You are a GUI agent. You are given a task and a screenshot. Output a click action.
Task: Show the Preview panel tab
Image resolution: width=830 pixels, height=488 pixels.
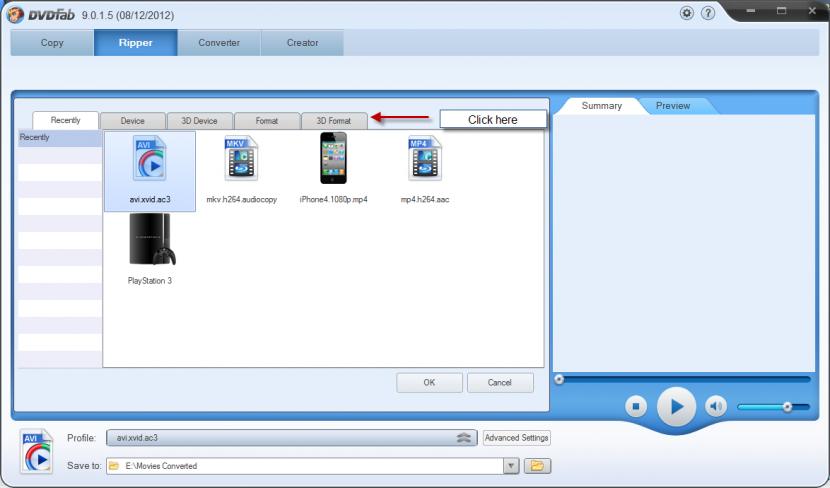pos(673,106)
